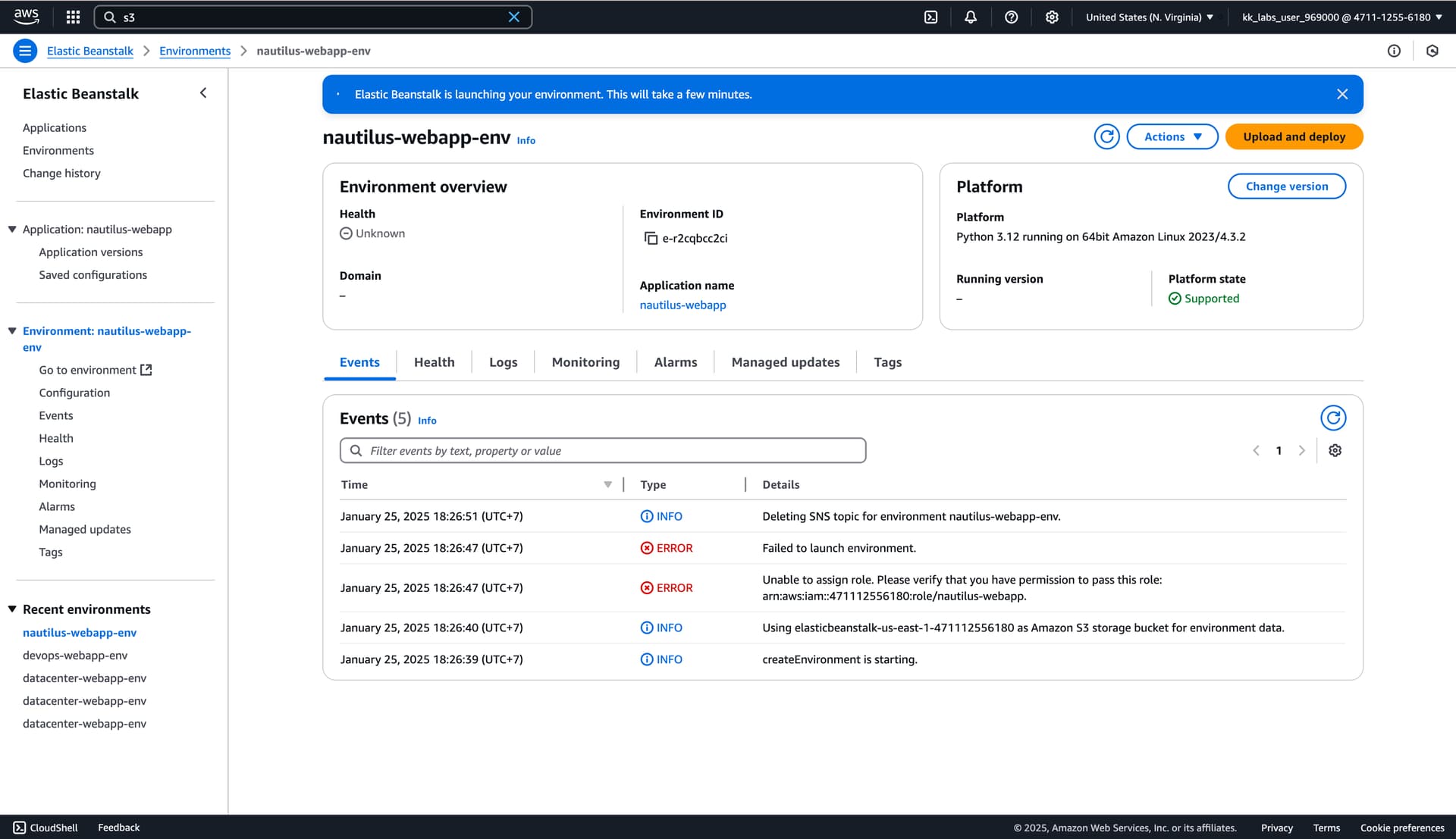Click the Info link beside Events heading
This screenshot has height=839, width=1456.
tap(427, 421)
